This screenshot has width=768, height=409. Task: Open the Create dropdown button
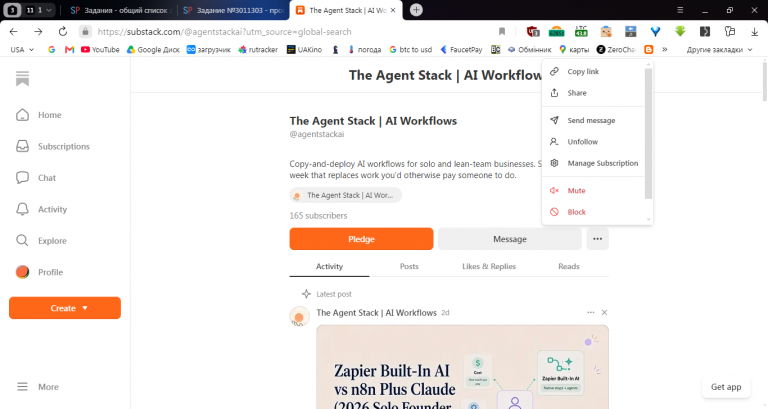tap(65, 308)
